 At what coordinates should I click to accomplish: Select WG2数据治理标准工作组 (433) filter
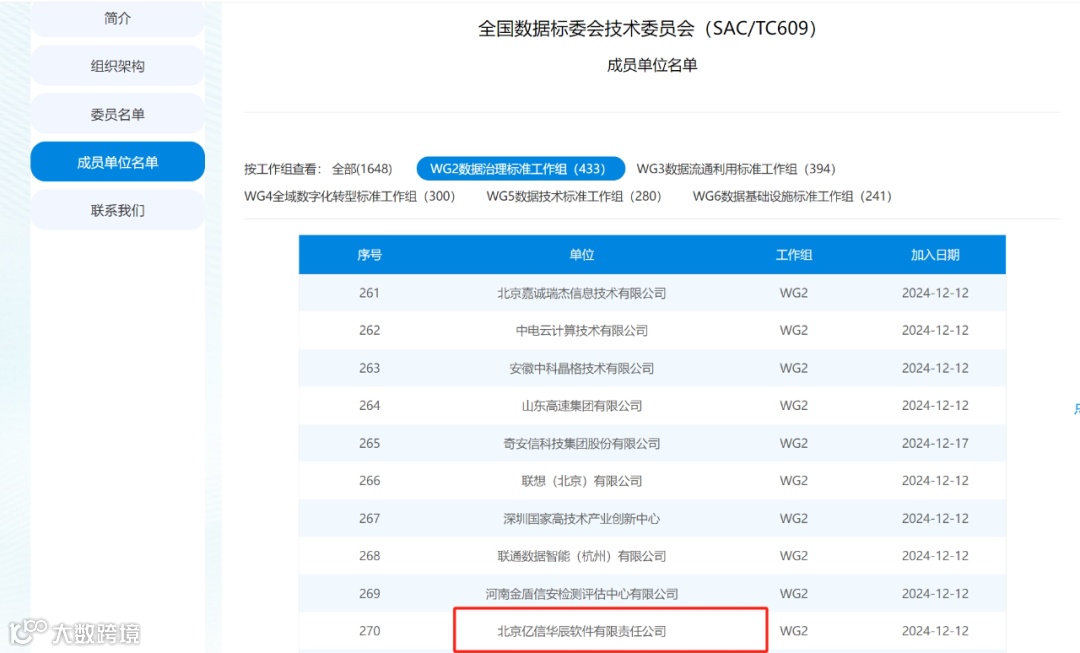tap(521, 169)
